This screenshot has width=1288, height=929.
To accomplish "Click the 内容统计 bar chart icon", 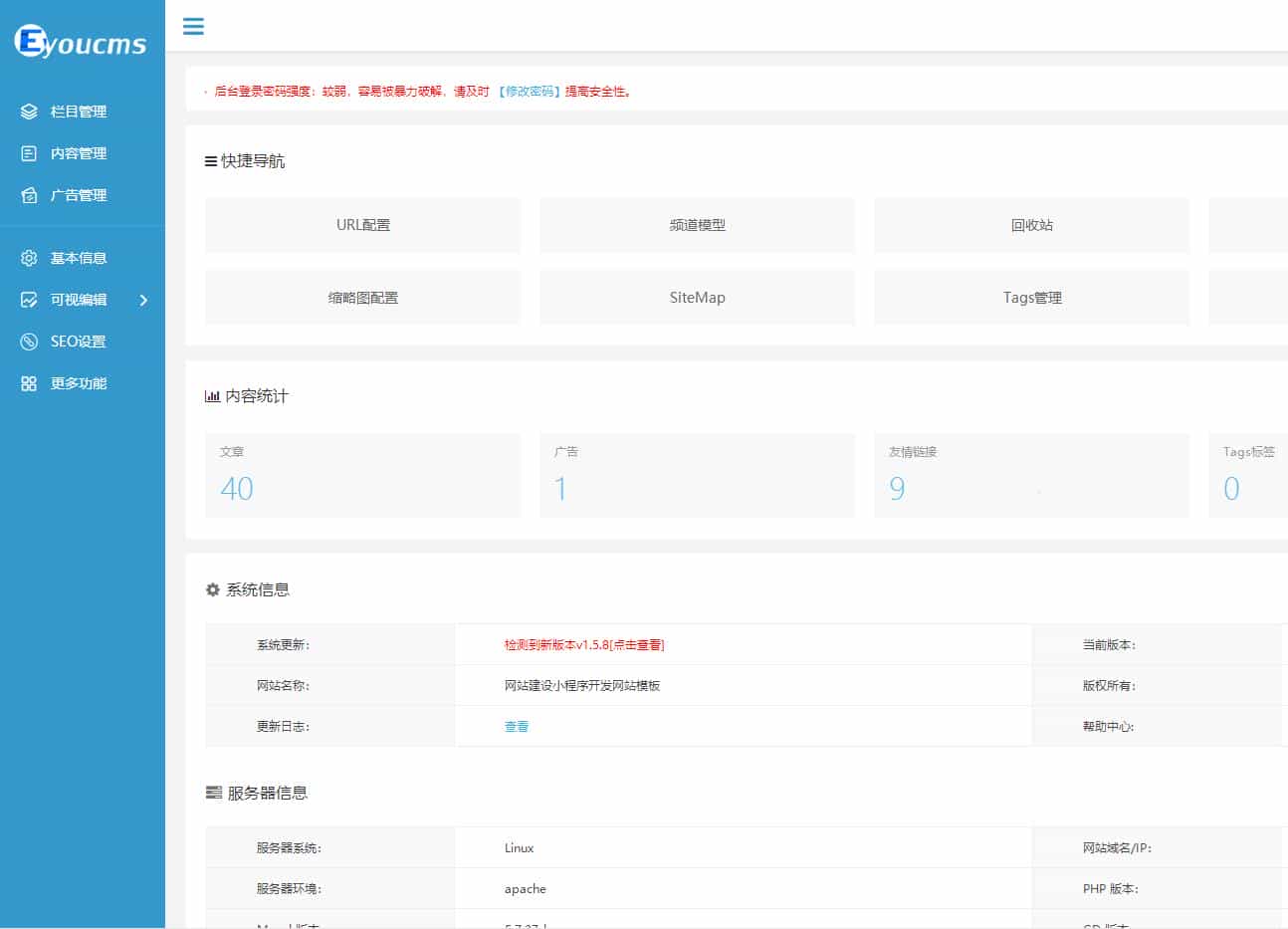I will [x=212, y=396].
